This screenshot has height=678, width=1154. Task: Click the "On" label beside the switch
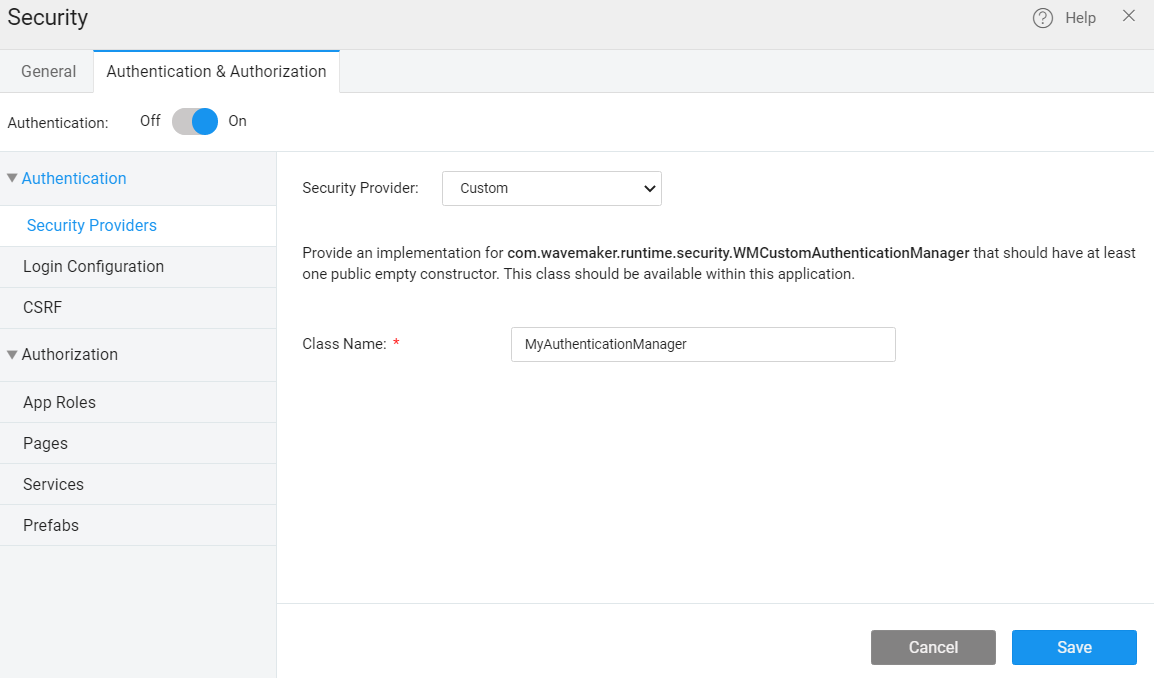[237, 121]
